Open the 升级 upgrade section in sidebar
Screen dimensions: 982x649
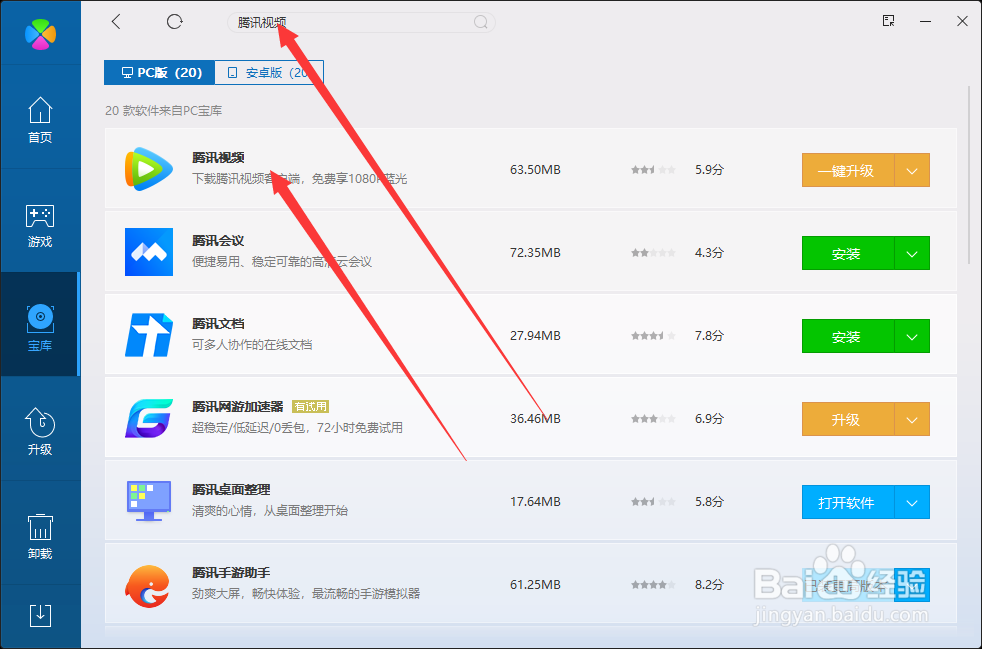(x=40, y=432)
